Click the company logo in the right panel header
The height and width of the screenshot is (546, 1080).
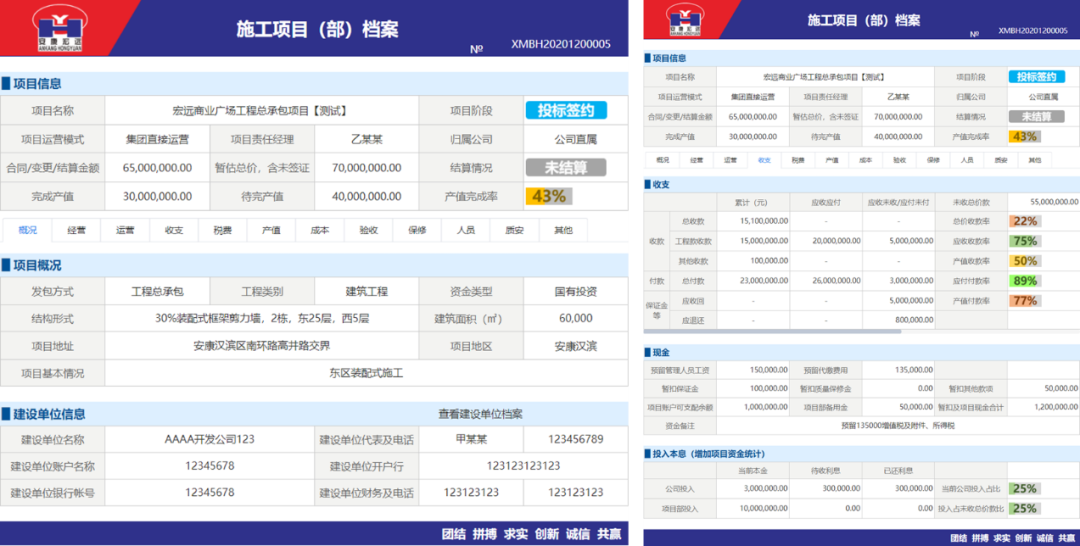tap(684, 19)
